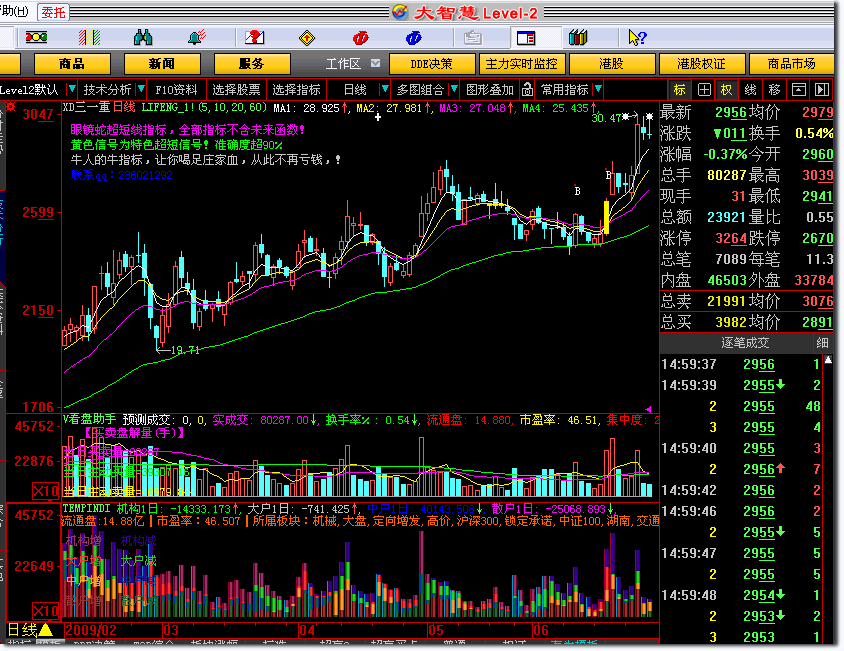Expand the 常用指标 dropdown arrow
Image resolution: width=844 pixels, height=651 pixels.
[598, 89]
